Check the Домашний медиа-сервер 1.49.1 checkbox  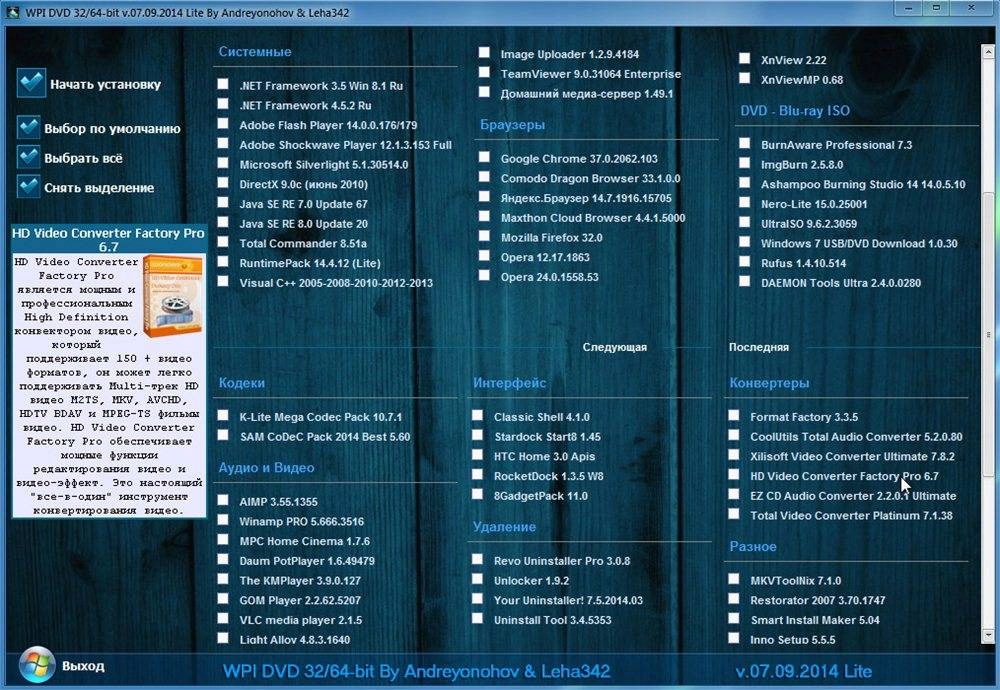click(485, 92)
